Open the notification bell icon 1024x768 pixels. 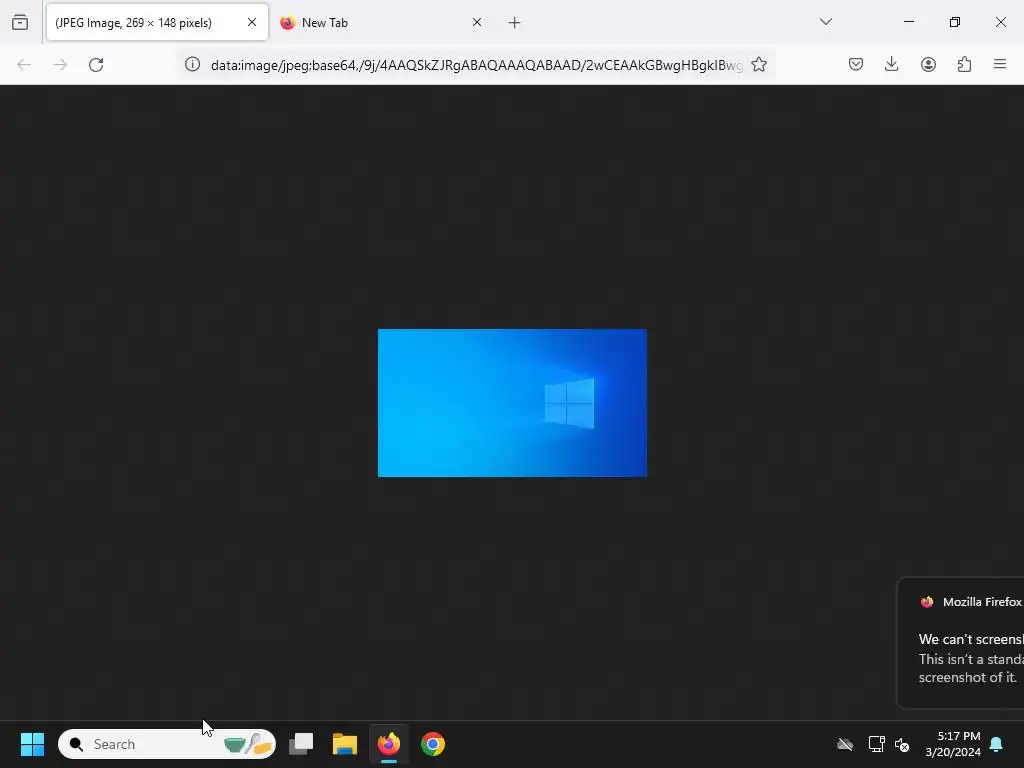click(996, 744)
